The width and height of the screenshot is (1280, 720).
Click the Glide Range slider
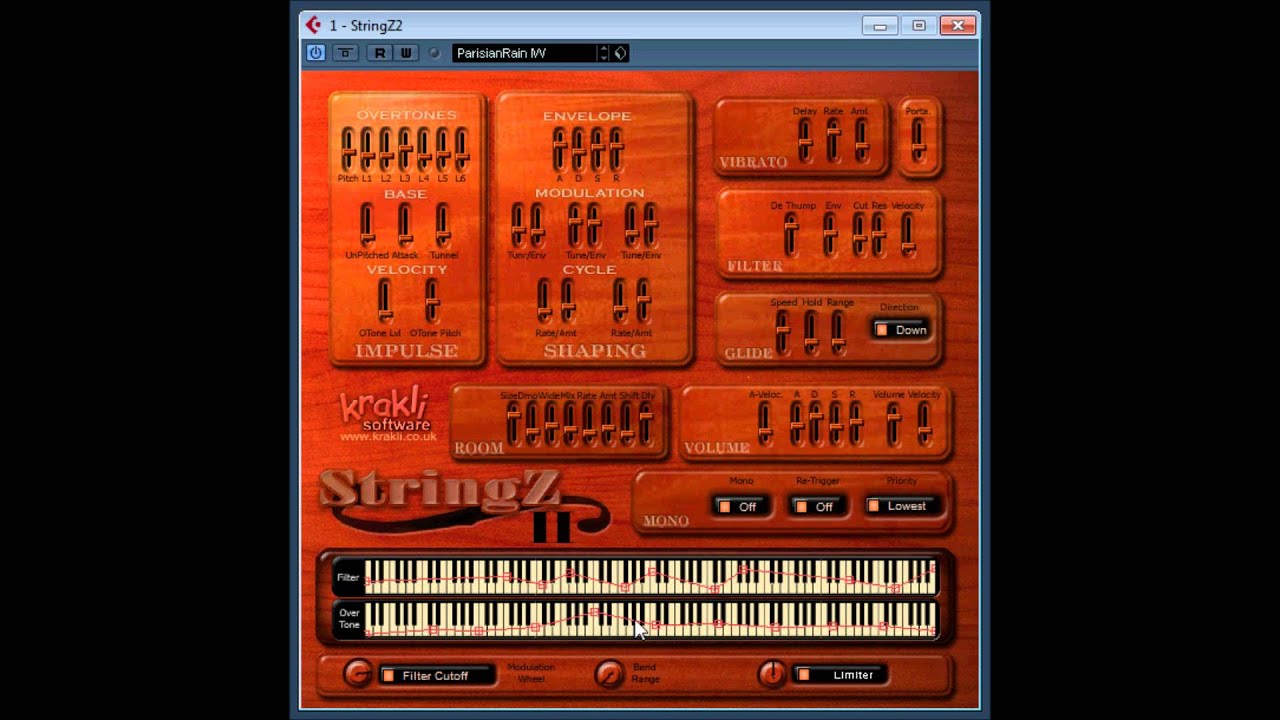point(838,332)
